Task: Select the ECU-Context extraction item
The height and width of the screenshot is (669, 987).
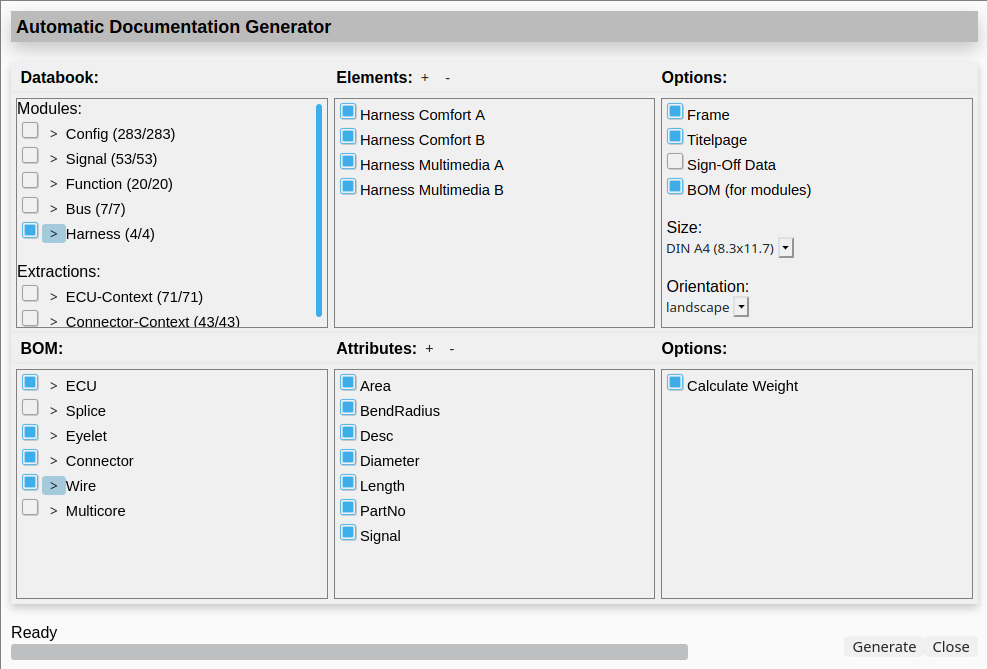Action: tap(30, 294)
